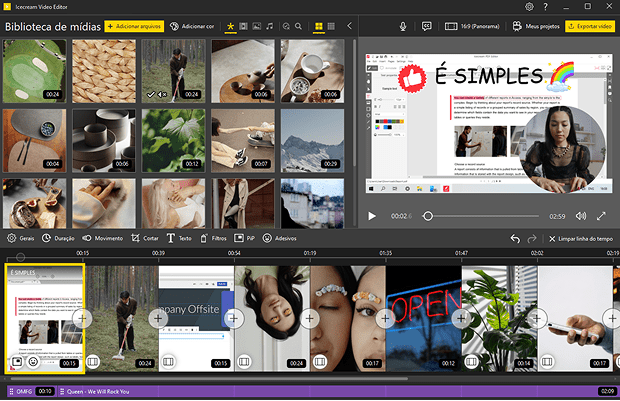
Task: Open the 16:9 (Panorama) aspect ratio selector
Action: pos(472,26)
